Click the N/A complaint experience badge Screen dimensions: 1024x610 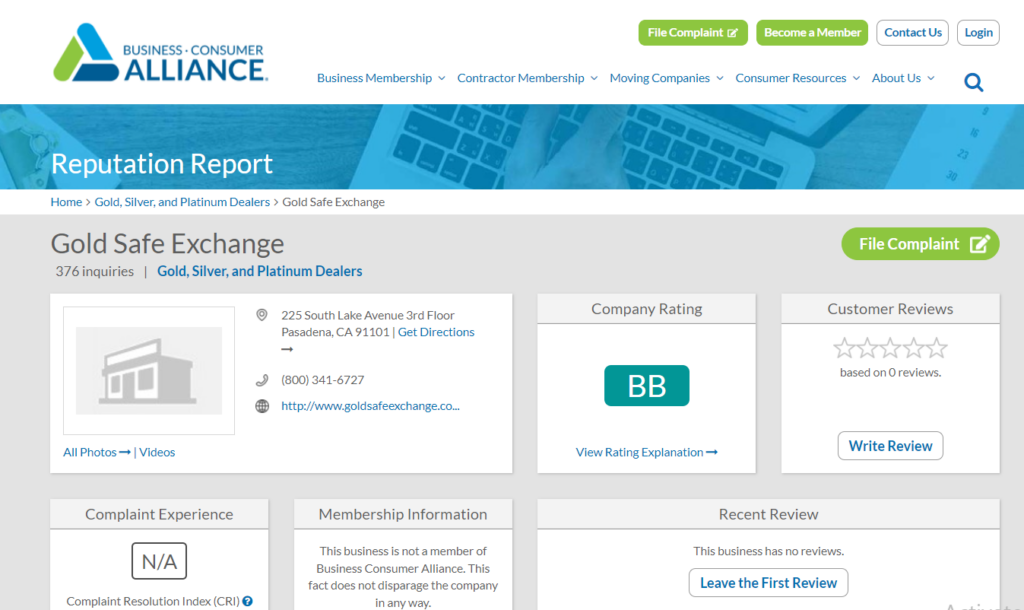159,561
